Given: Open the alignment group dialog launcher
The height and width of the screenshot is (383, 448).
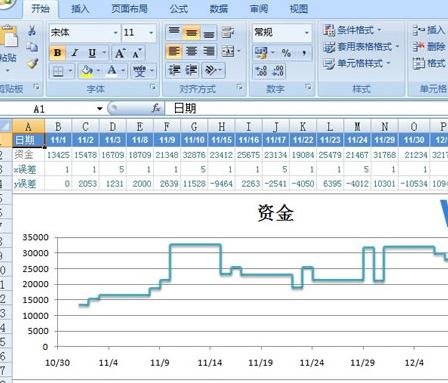Looking at the screenshot, I should point(240,87).
